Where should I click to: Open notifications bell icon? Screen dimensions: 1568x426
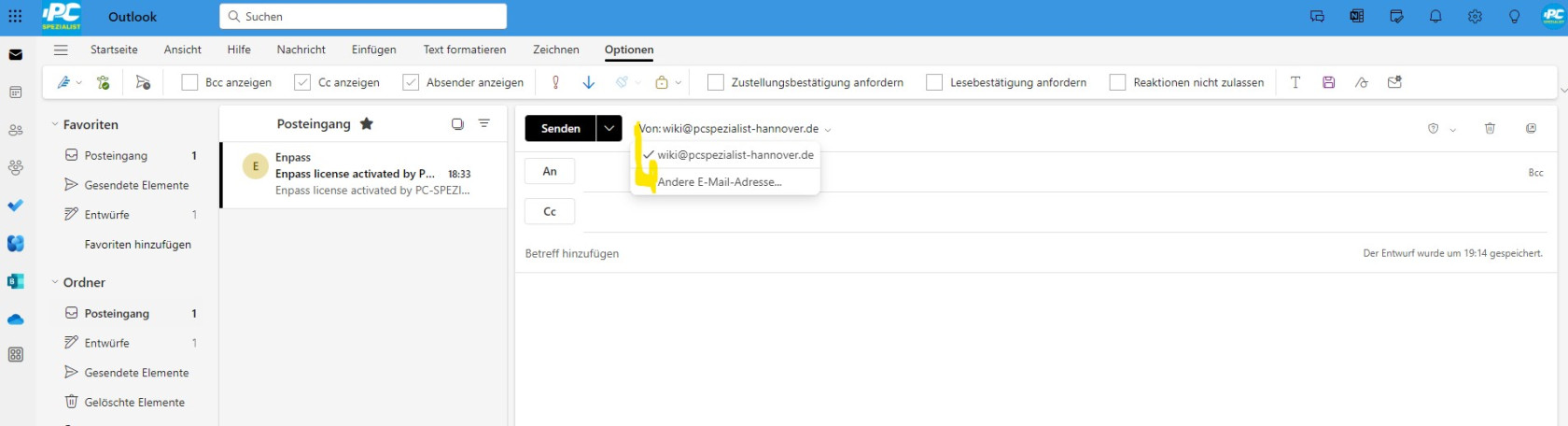pyautogui.click(x=1435, y=17)
